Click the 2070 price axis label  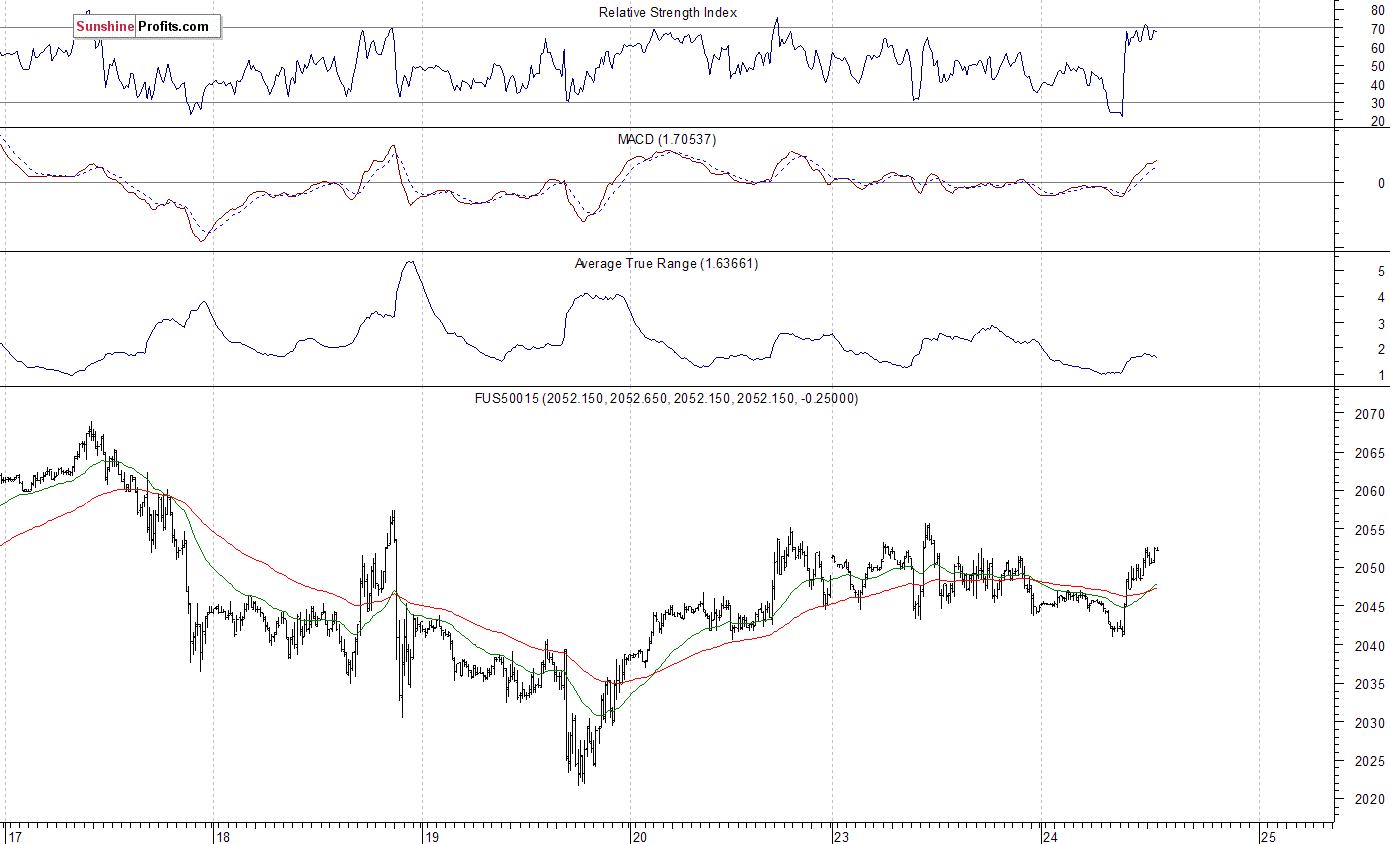point(1369,414)
